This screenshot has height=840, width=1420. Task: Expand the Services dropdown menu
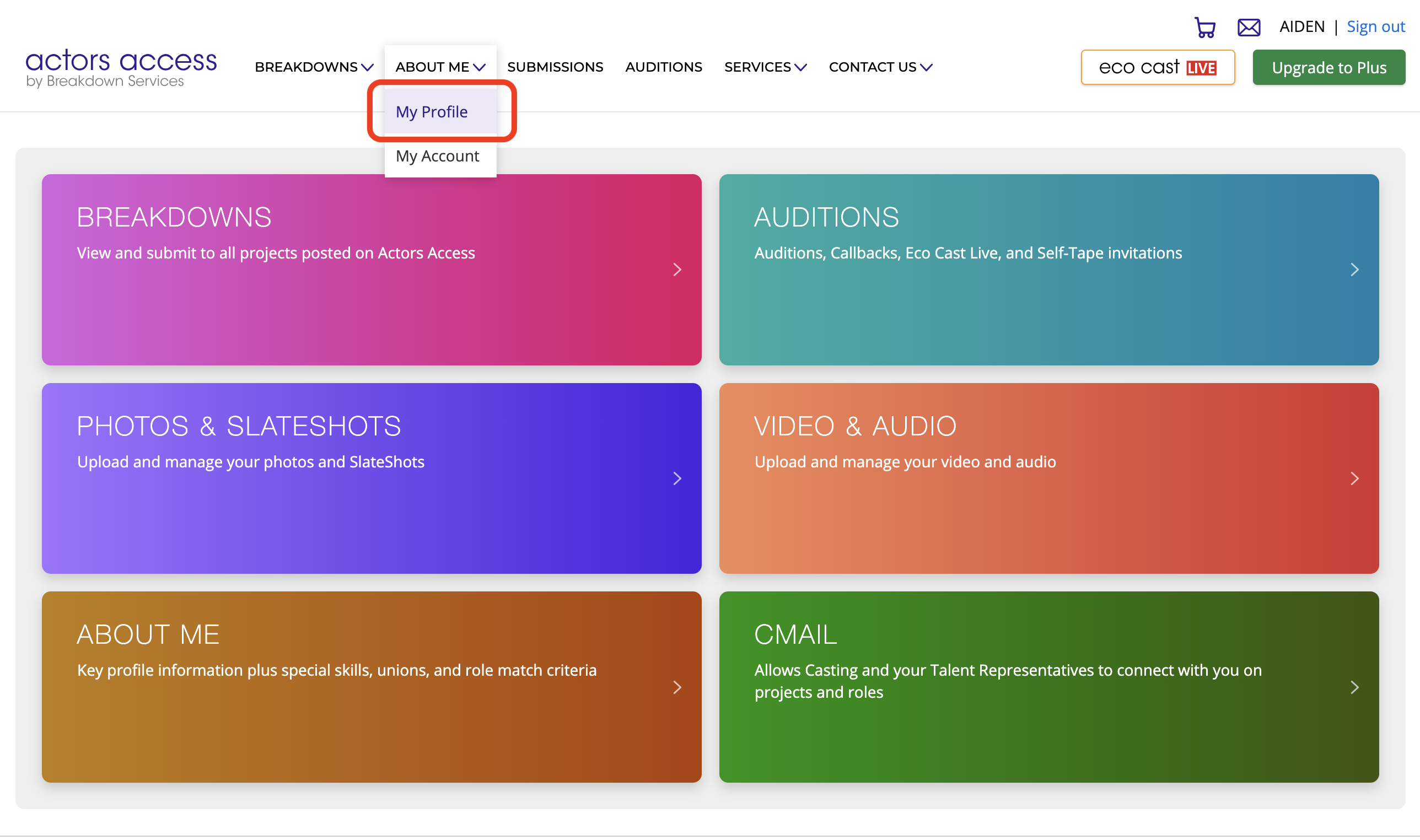765,67
